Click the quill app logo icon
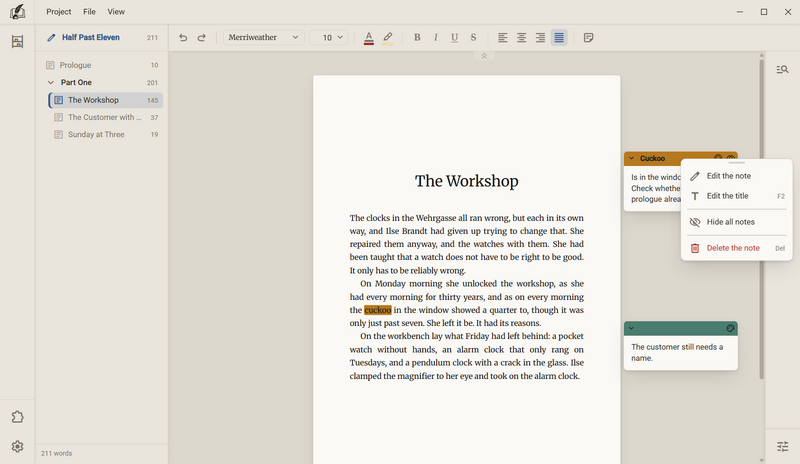 pos(17,12)
